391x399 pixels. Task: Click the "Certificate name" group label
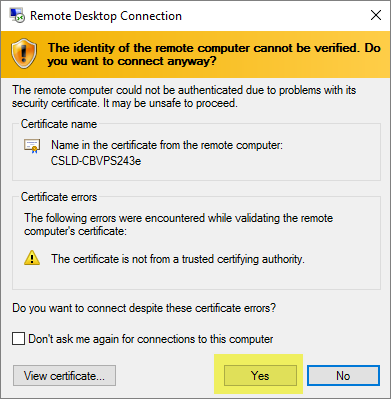pyautogui.click(x=59, y=124)
